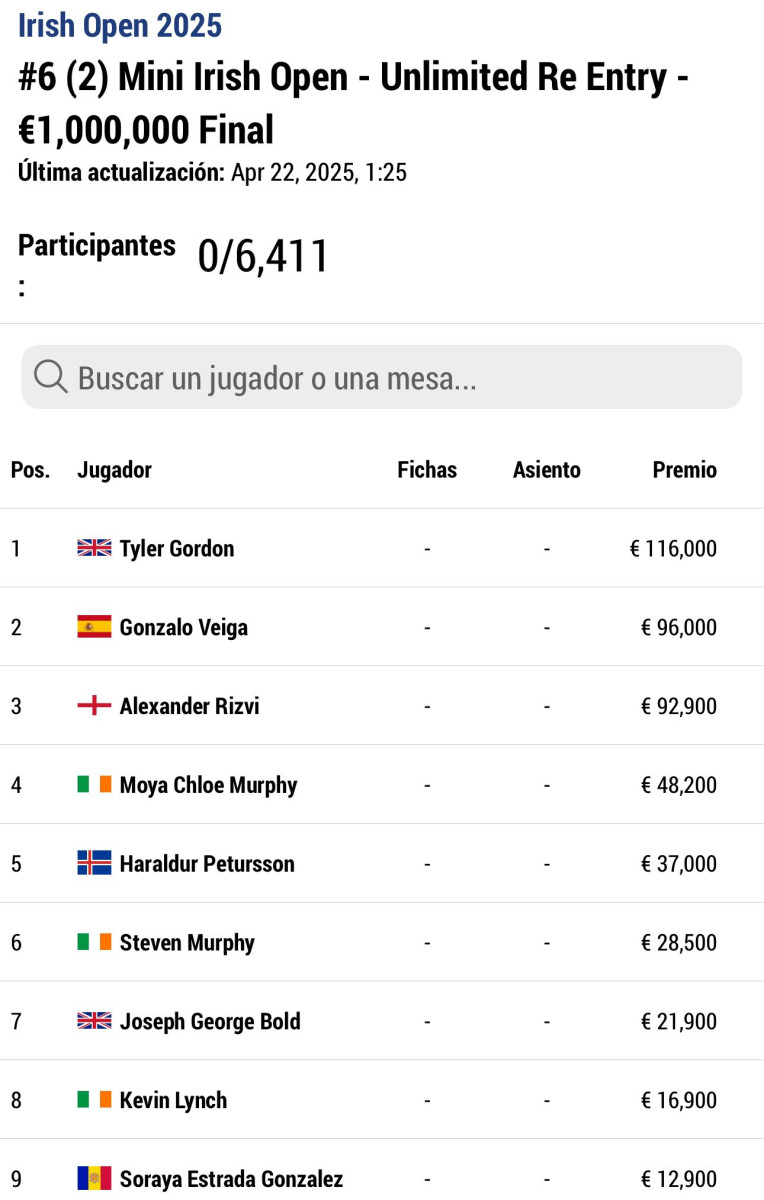Image resolution: width=764 pixels, height=1200 pixels.
Task: Click the Iceland flag beside Haraldur Petursson
Action: (x=94, y=863)
